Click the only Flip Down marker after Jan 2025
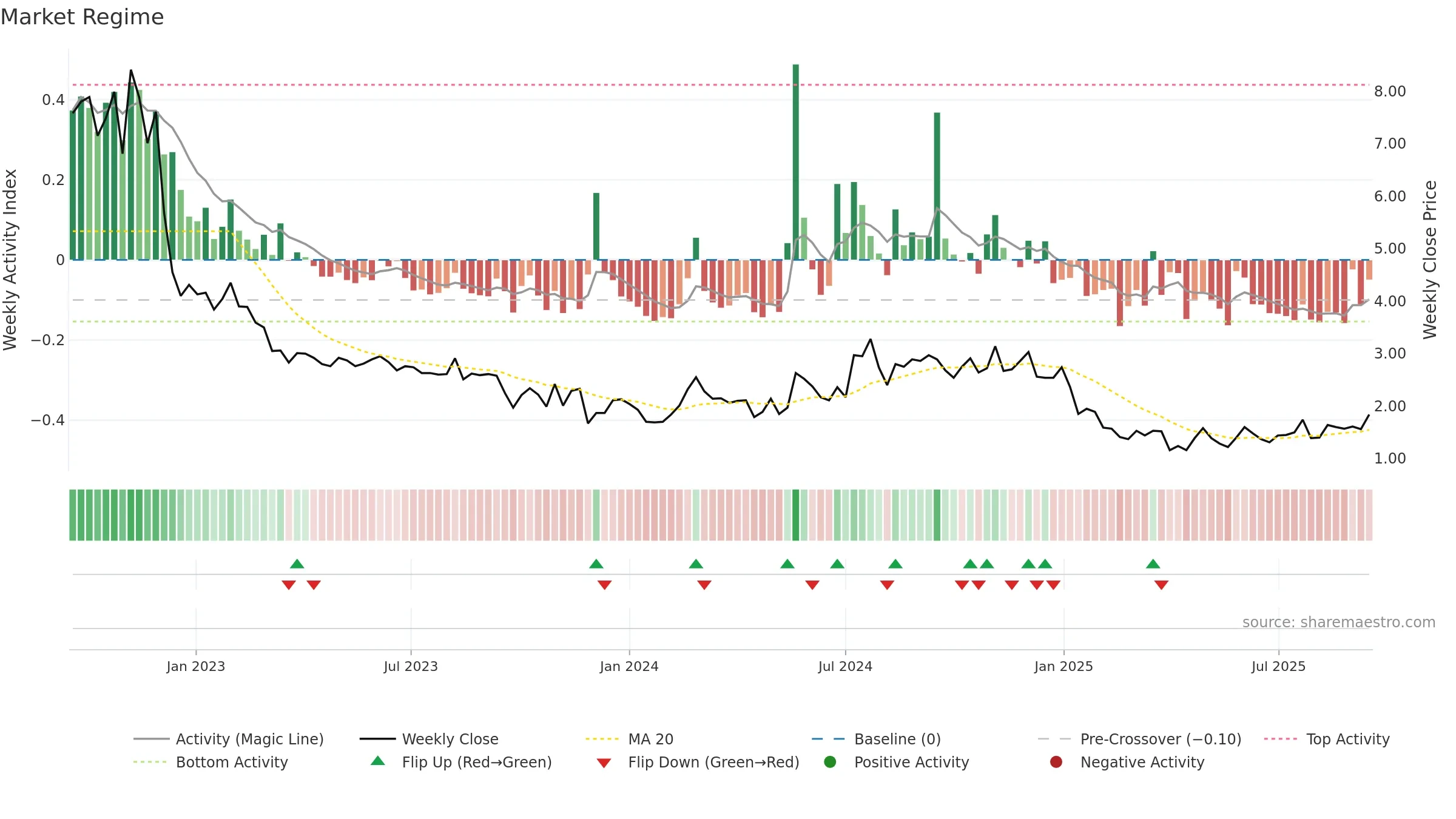The image size is (1456, 819). 1161,585
